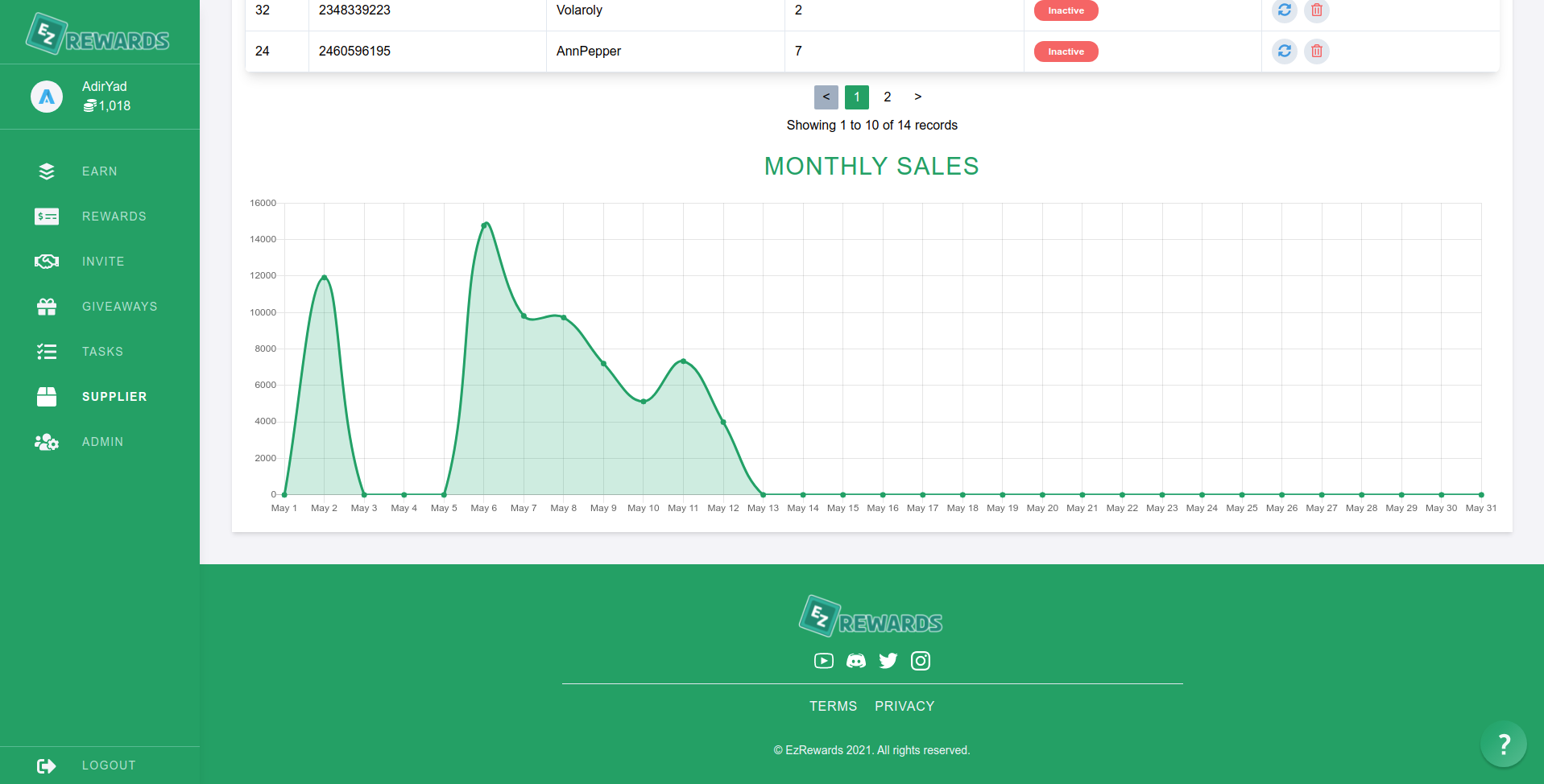Click the May 2 data point on chart

(x=325, y=278)
